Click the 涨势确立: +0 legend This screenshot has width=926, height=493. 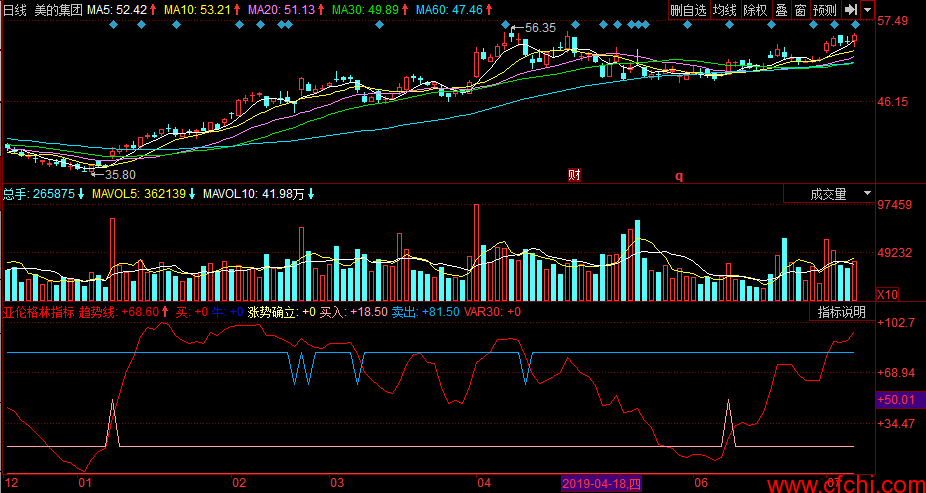282,312
